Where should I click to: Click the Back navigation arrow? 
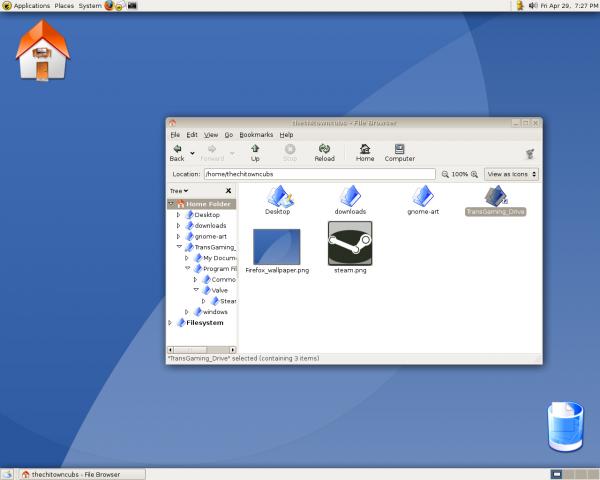point(177,151)
